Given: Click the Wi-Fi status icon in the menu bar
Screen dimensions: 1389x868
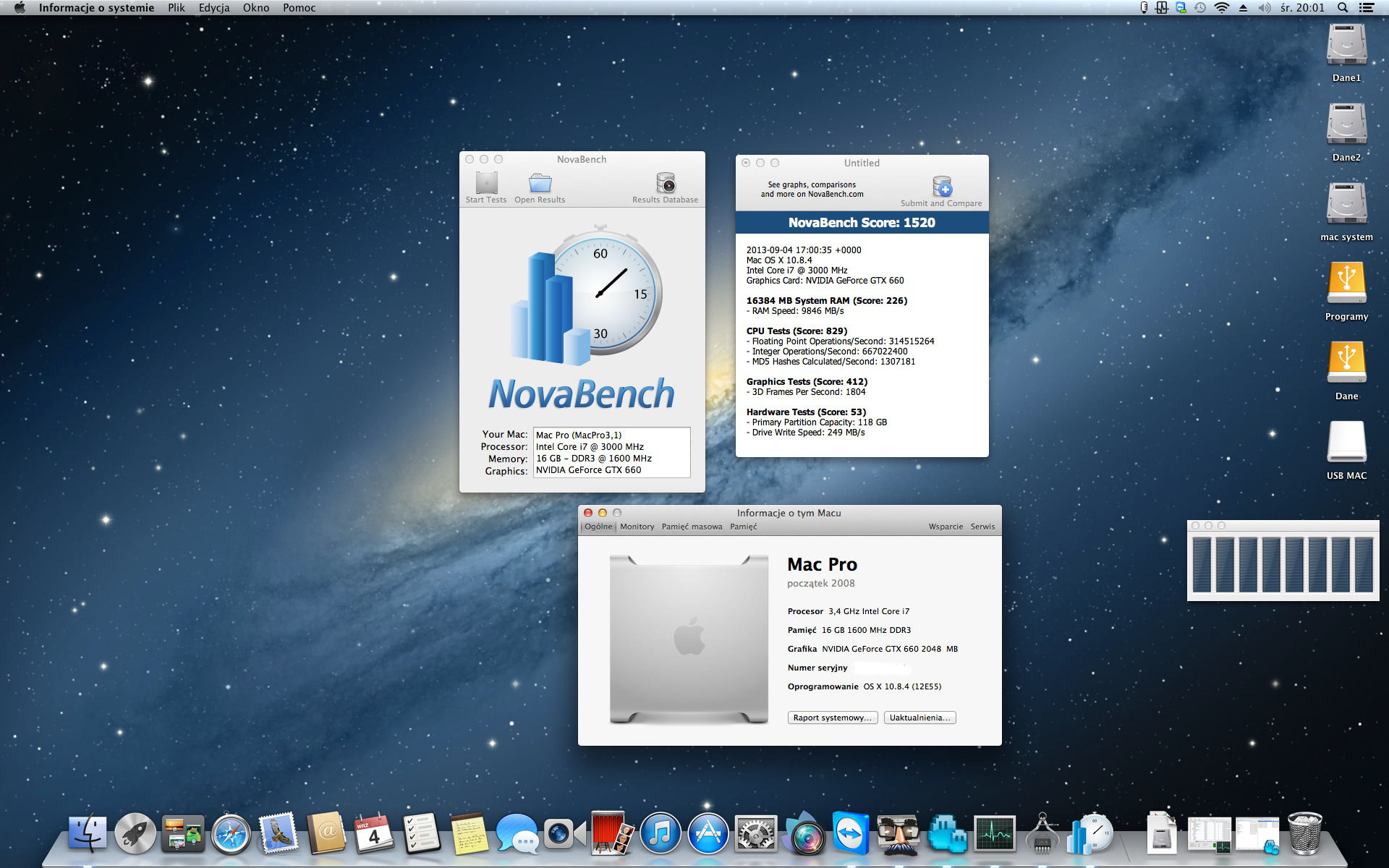Looking at the screenshot, I should [1222, 8].
